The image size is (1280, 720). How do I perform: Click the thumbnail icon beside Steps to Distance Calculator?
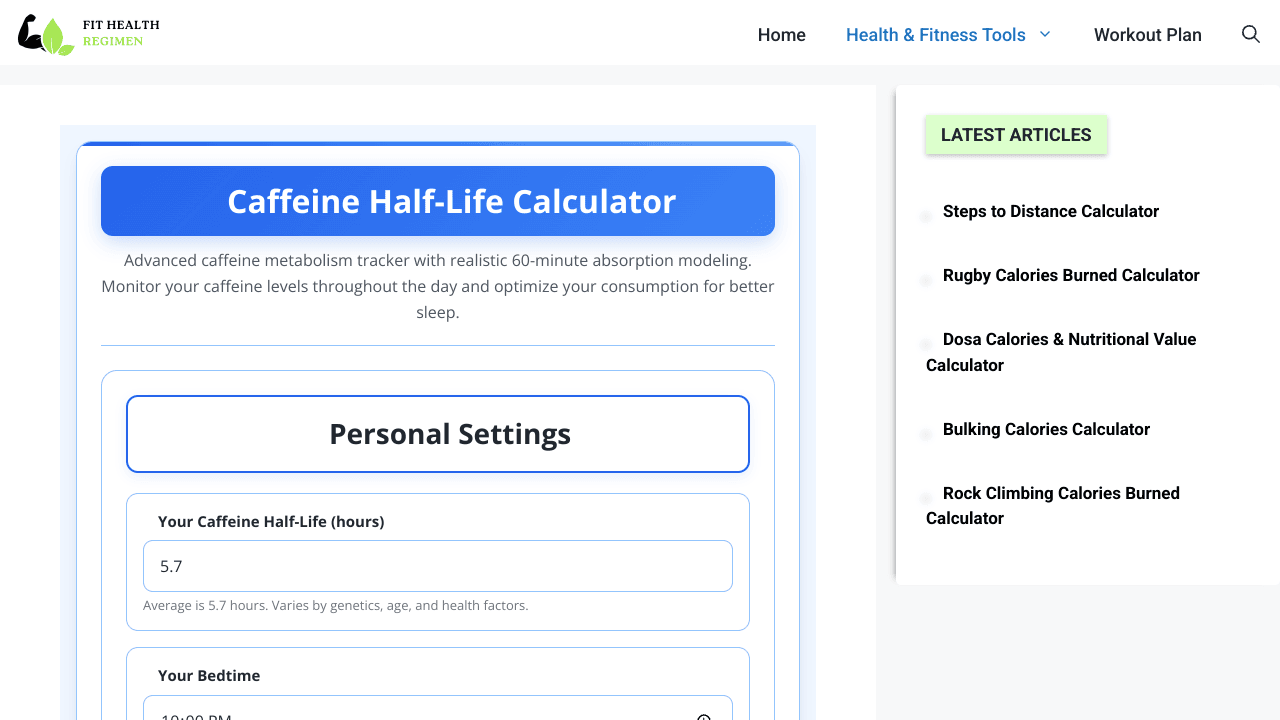click(x=926, y=216)
